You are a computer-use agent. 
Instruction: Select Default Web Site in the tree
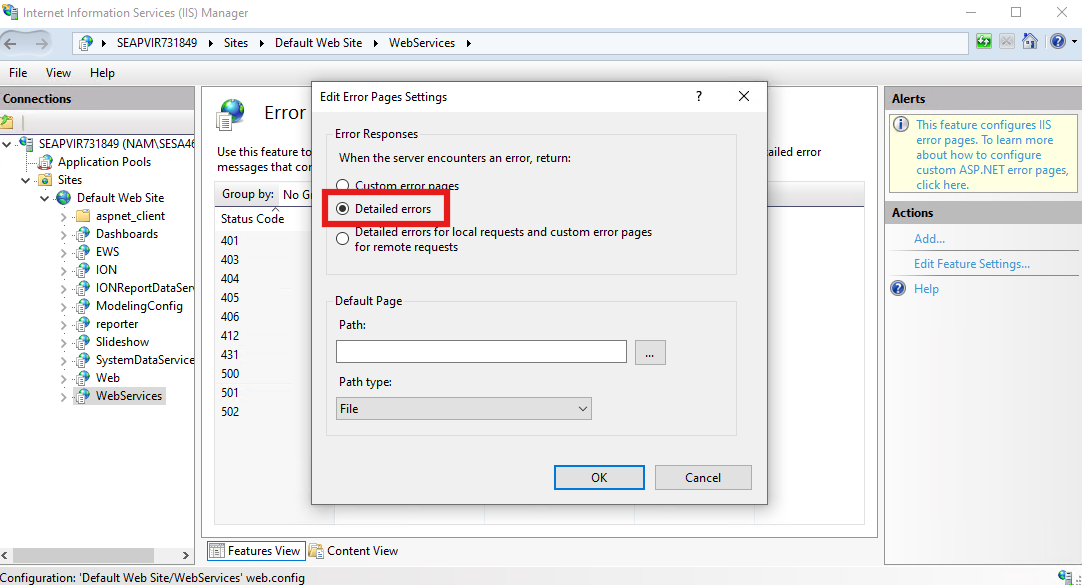pyautogui.click(x=120, y=197)
